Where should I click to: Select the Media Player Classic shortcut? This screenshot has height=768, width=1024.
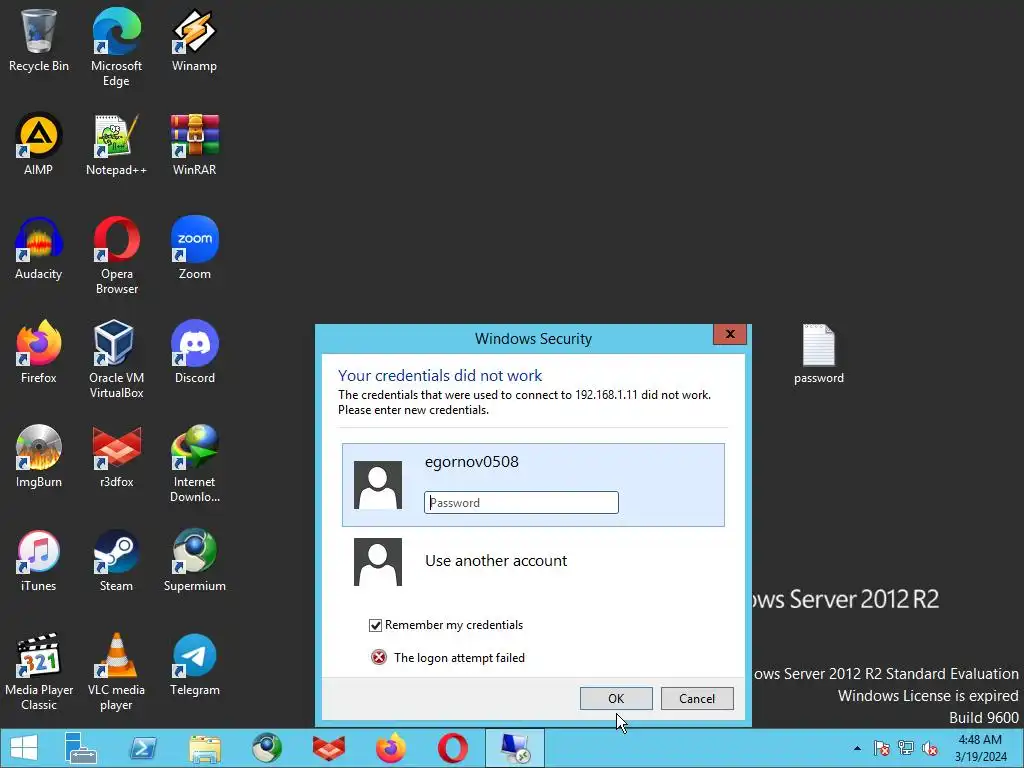coord(39,671)
